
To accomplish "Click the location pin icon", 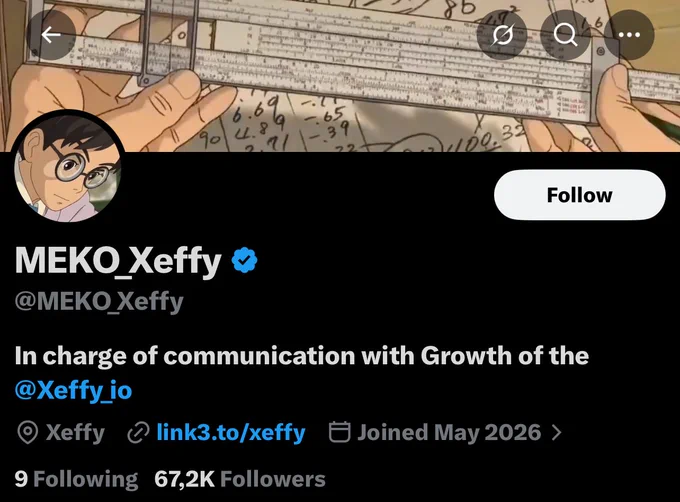I will [x=28, y=433].
